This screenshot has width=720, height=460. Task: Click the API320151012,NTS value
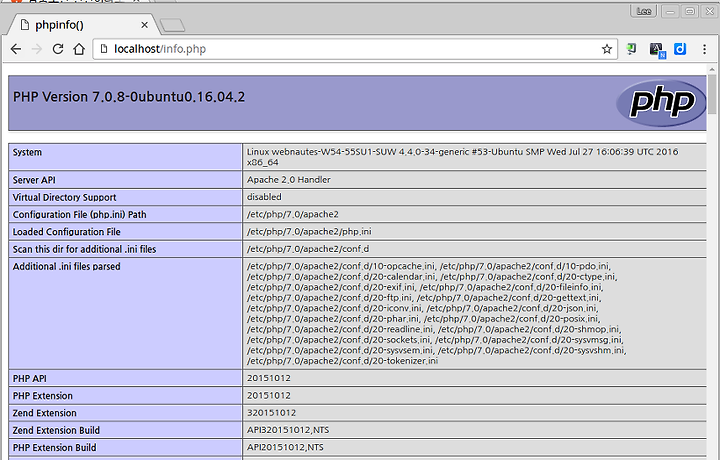pos(288,430)
